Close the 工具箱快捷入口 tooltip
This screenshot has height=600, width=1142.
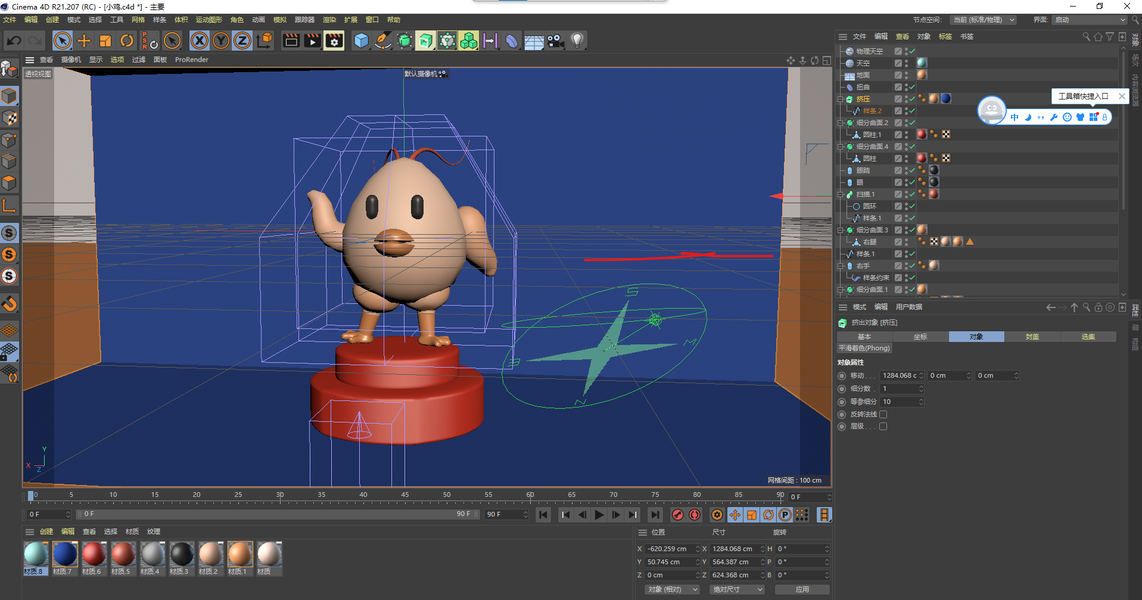point(1122,96)
